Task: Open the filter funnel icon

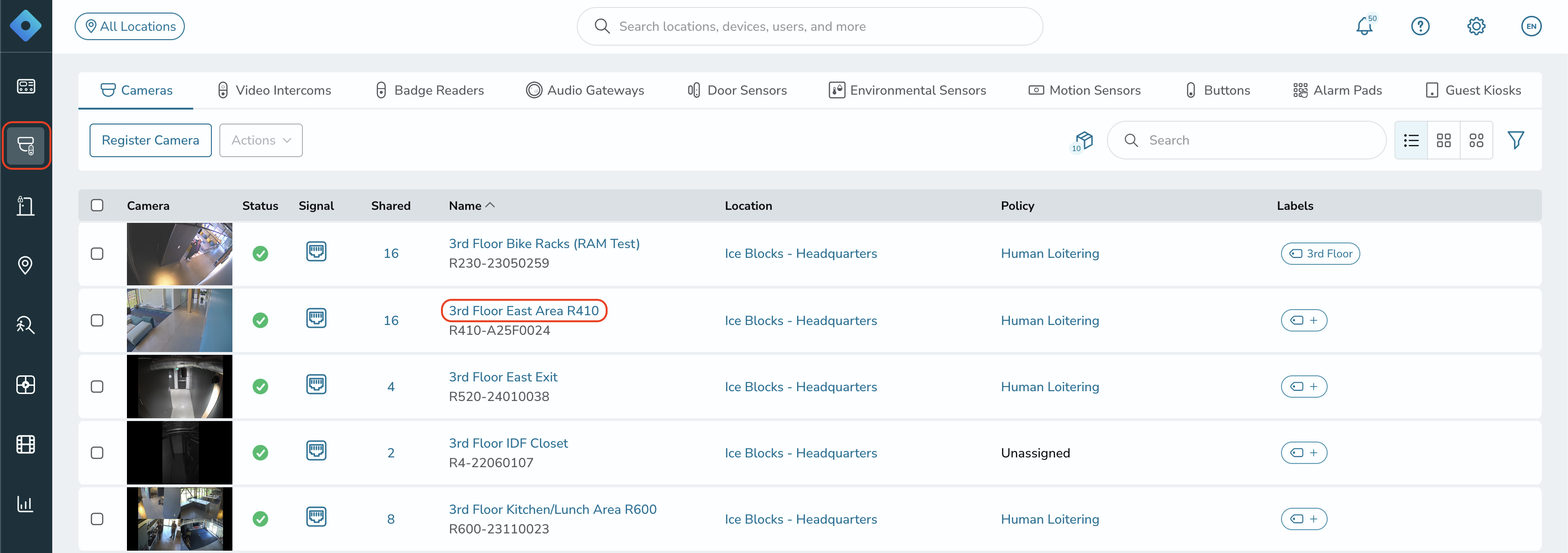Action: (1516, 140)
